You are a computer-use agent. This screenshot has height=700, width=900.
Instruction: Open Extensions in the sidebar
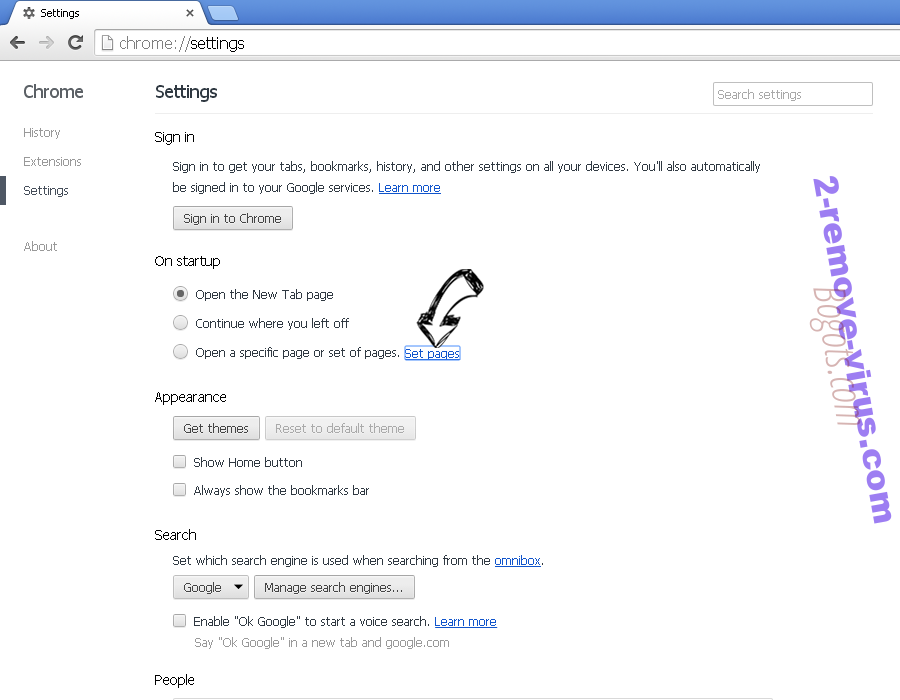point(52,161)
